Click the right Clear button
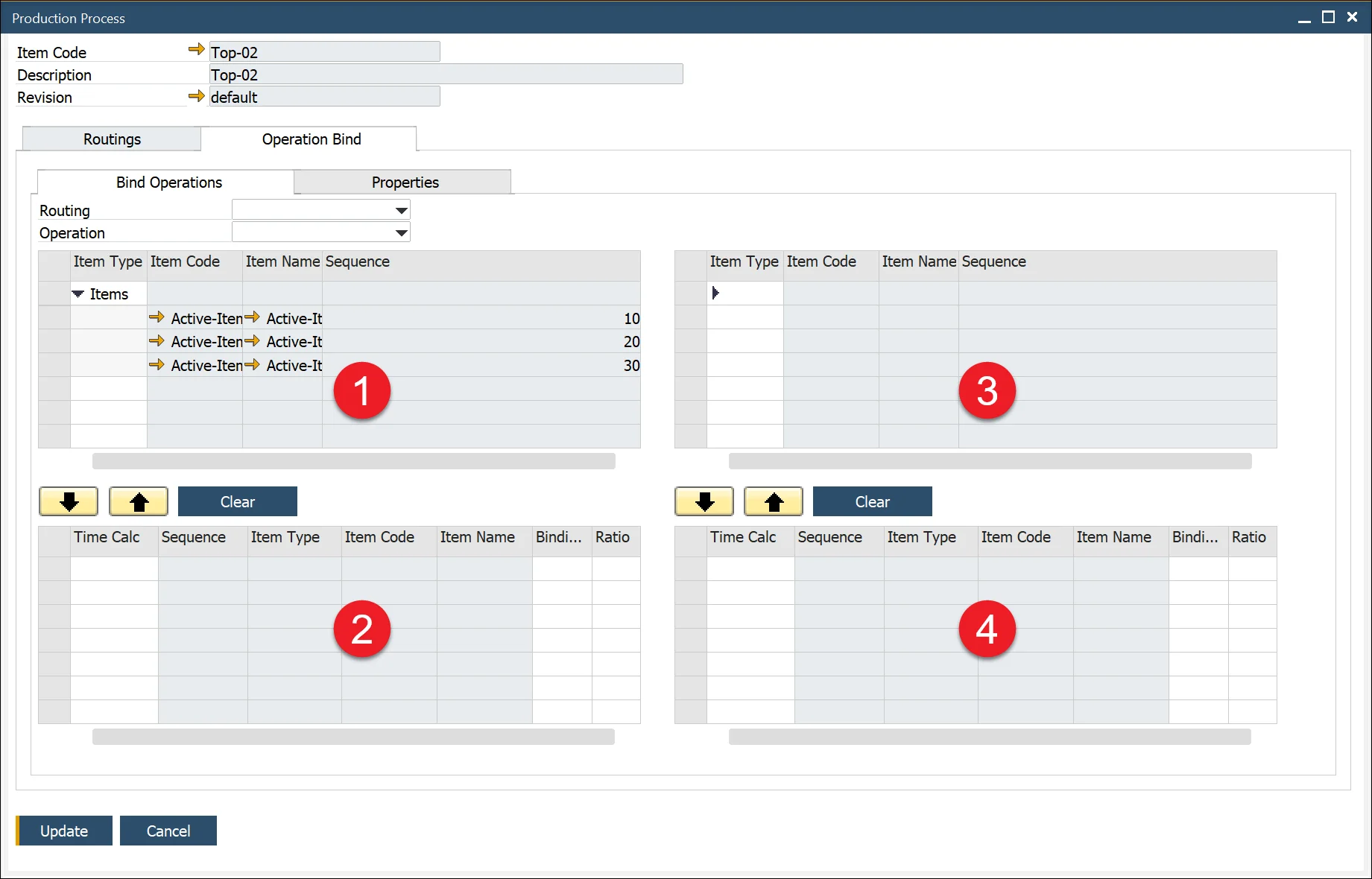This screenshot has height=879, width=1372. 872,502
